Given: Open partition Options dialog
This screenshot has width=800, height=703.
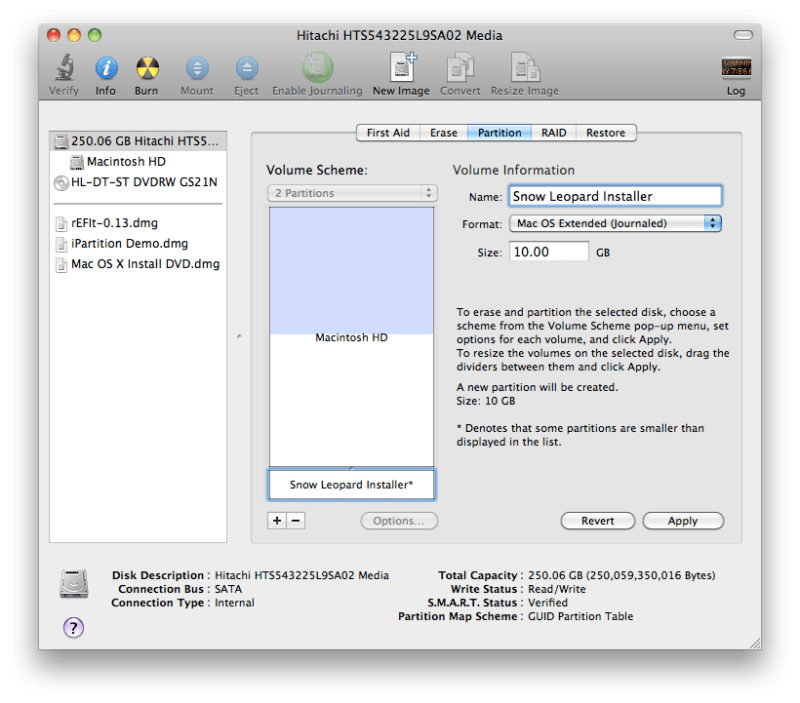Looking at the screenshot, I should (399, 520).
